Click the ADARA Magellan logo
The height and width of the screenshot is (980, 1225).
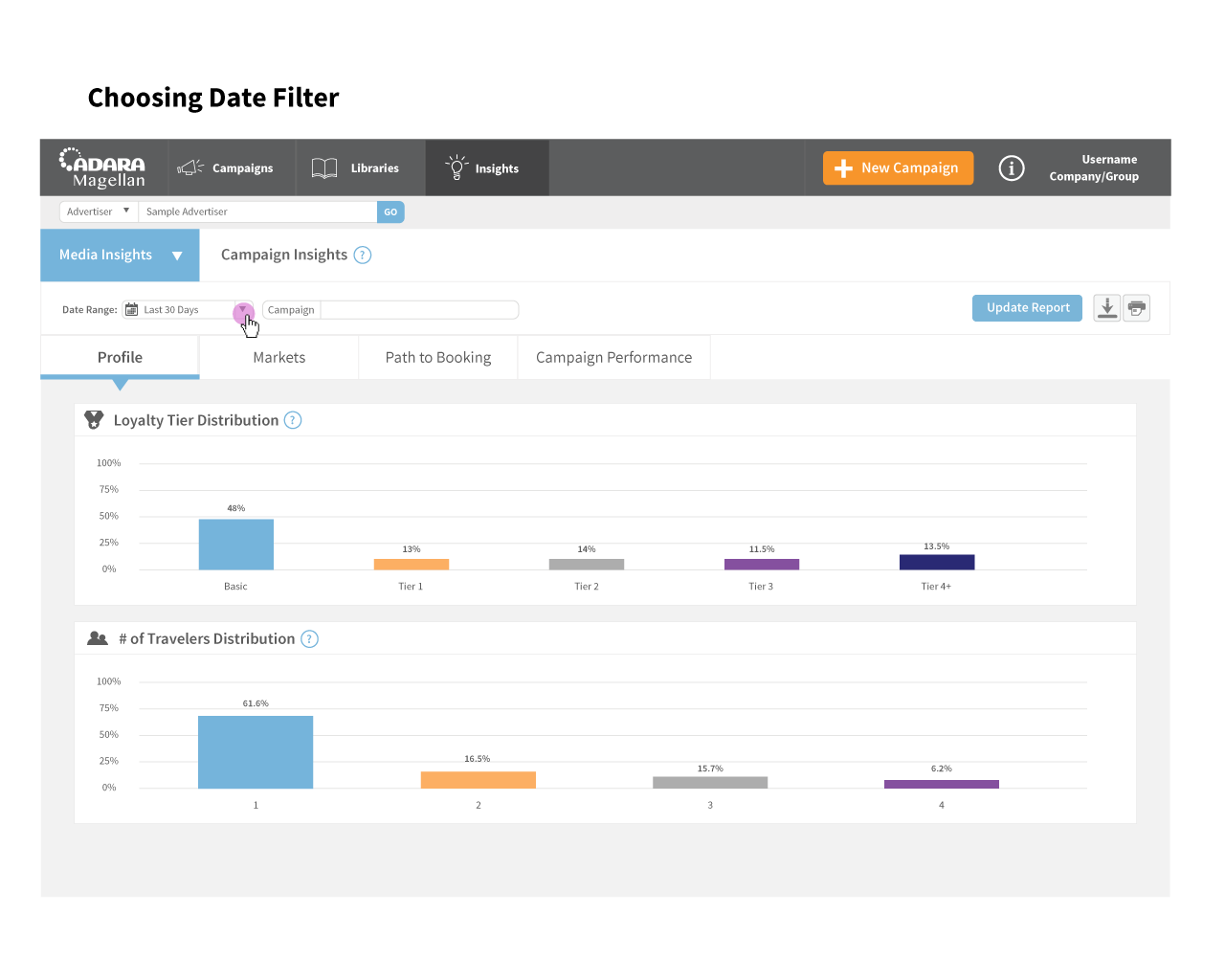pos(102,167)
